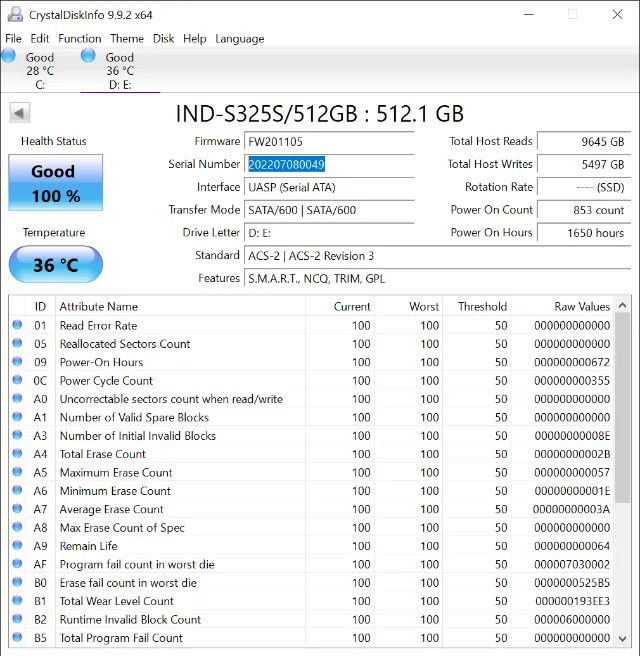Click status dot of Program fail count row
The width and height of the screenshot is (640, 656).
point(17,564)
